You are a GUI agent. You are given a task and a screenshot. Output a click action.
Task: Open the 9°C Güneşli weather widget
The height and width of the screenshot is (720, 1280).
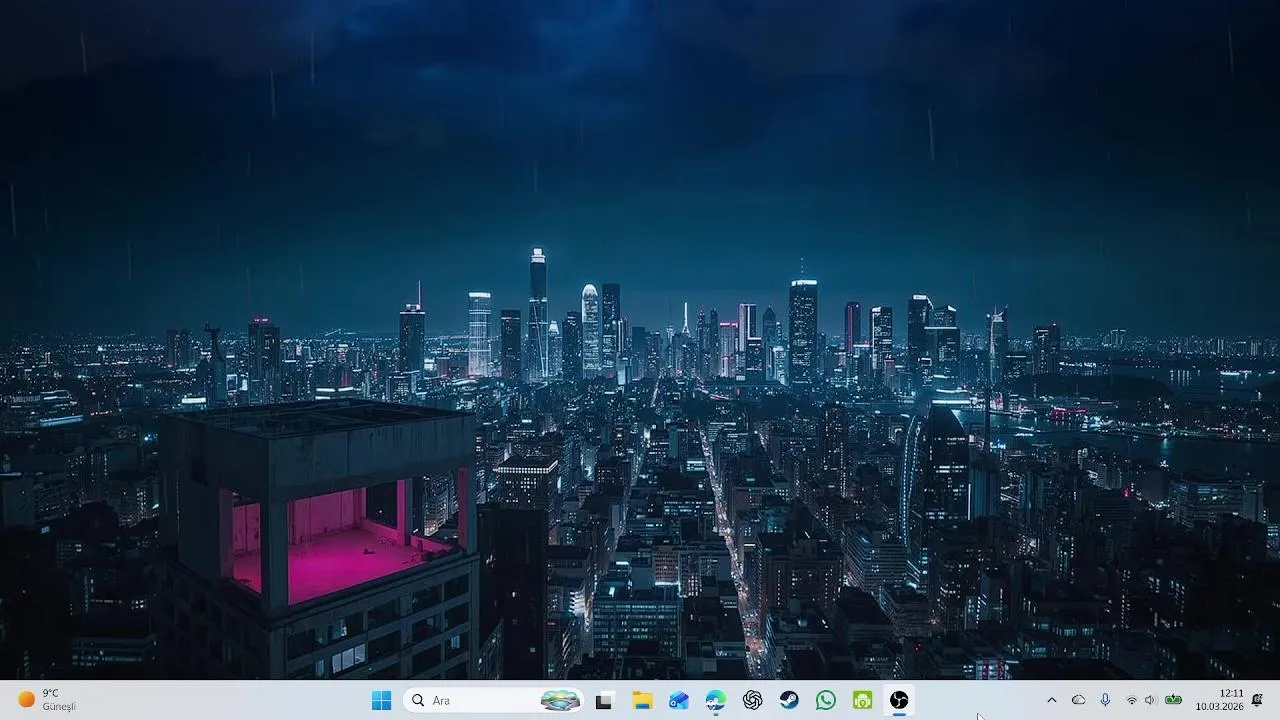pyautogui.click(x=47, y=700)
